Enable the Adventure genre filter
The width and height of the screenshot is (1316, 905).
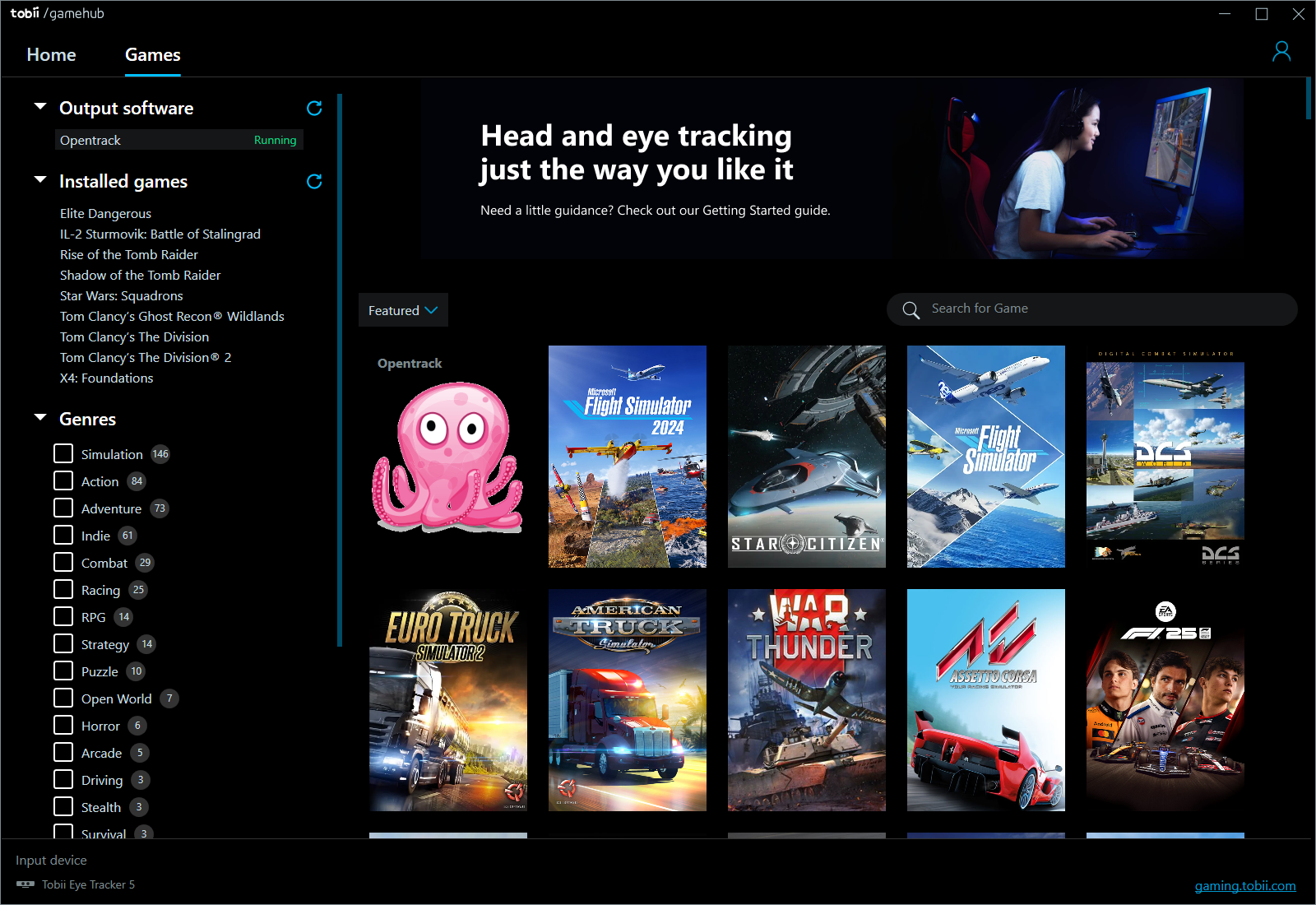coord(63,508)
